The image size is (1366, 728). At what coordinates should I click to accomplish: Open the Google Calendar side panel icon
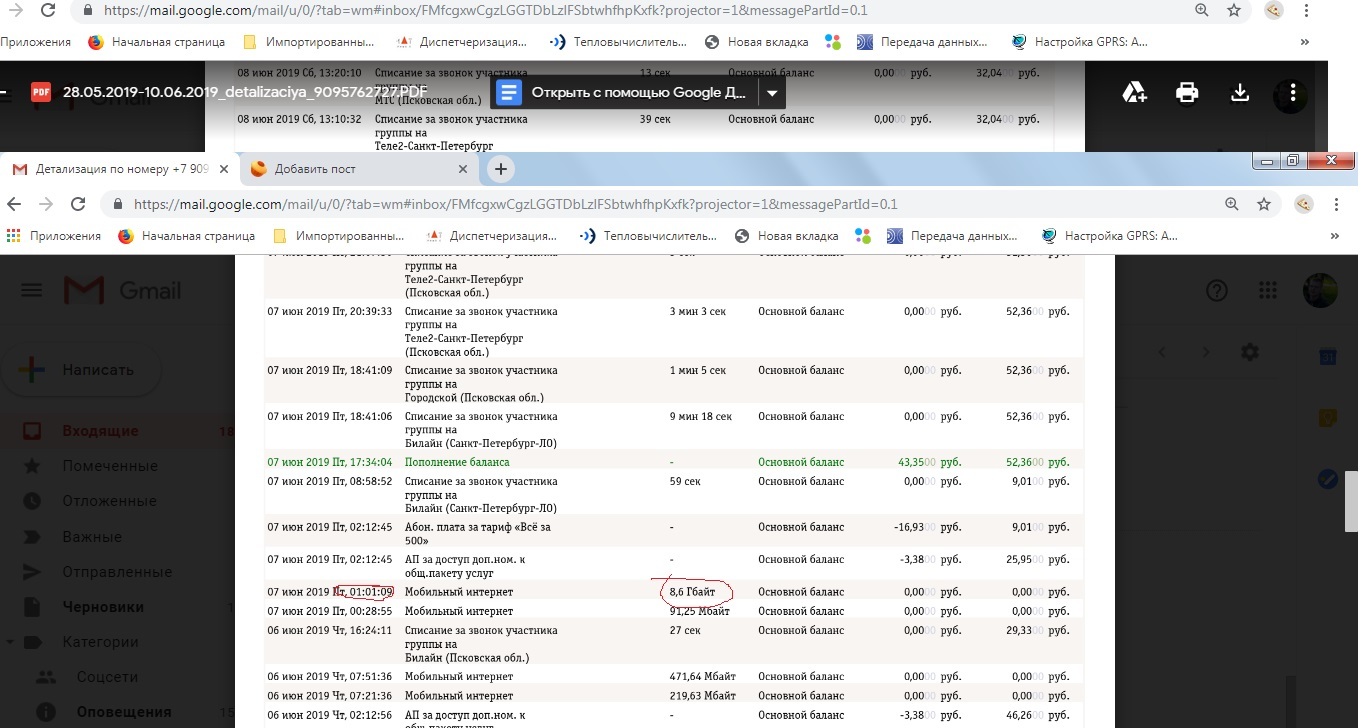click(1328, 357)
